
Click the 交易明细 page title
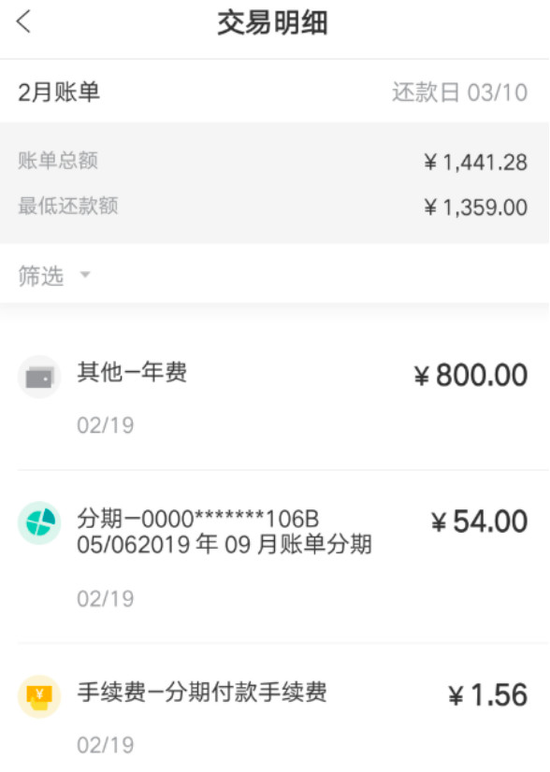click(273, 23)
